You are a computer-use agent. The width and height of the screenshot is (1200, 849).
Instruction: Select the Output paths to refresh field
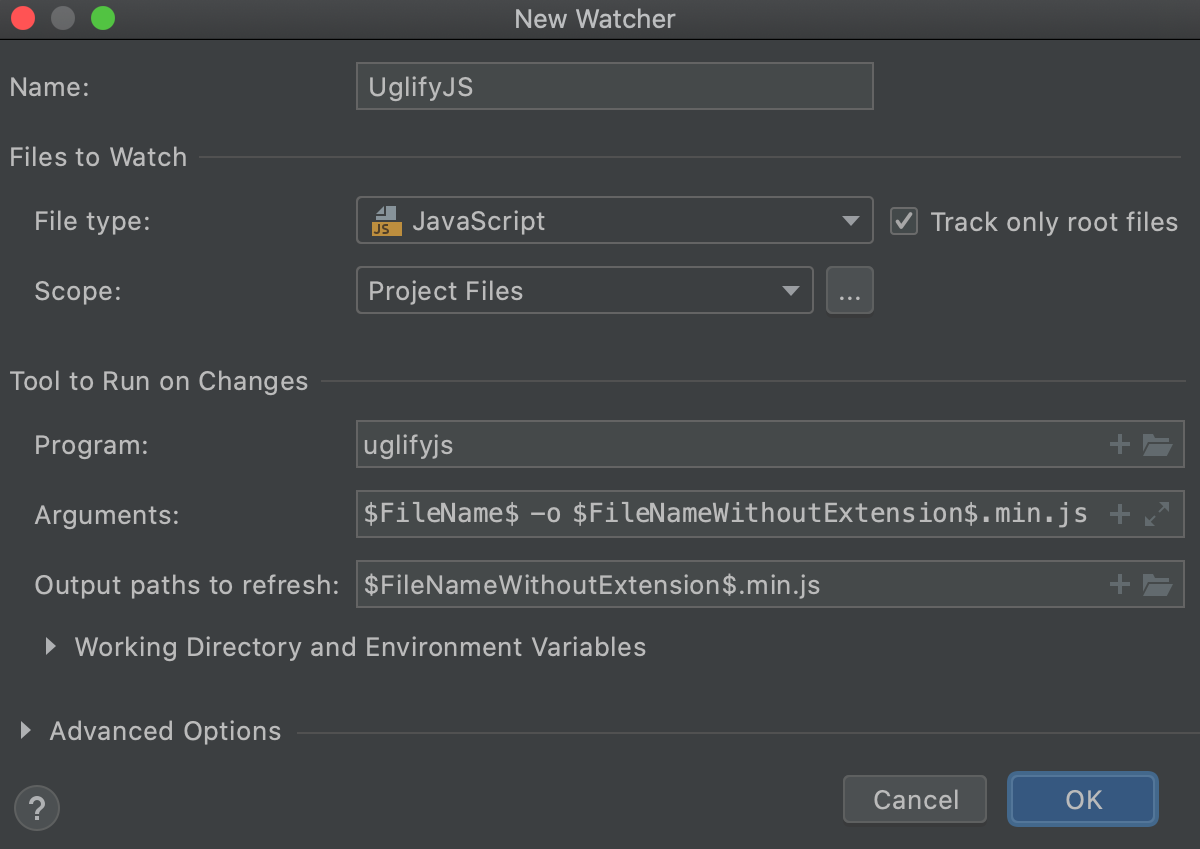click(700, 584)
